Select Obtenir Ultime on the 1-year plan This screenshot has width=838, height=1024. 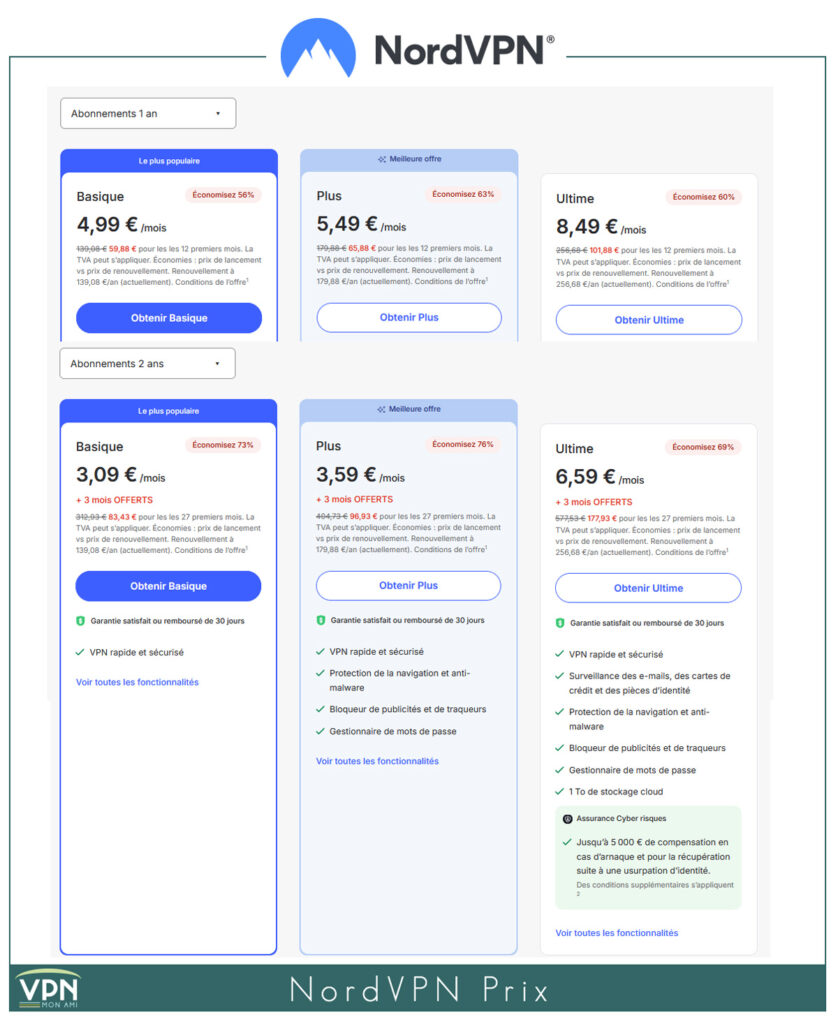tap(648, 320)
